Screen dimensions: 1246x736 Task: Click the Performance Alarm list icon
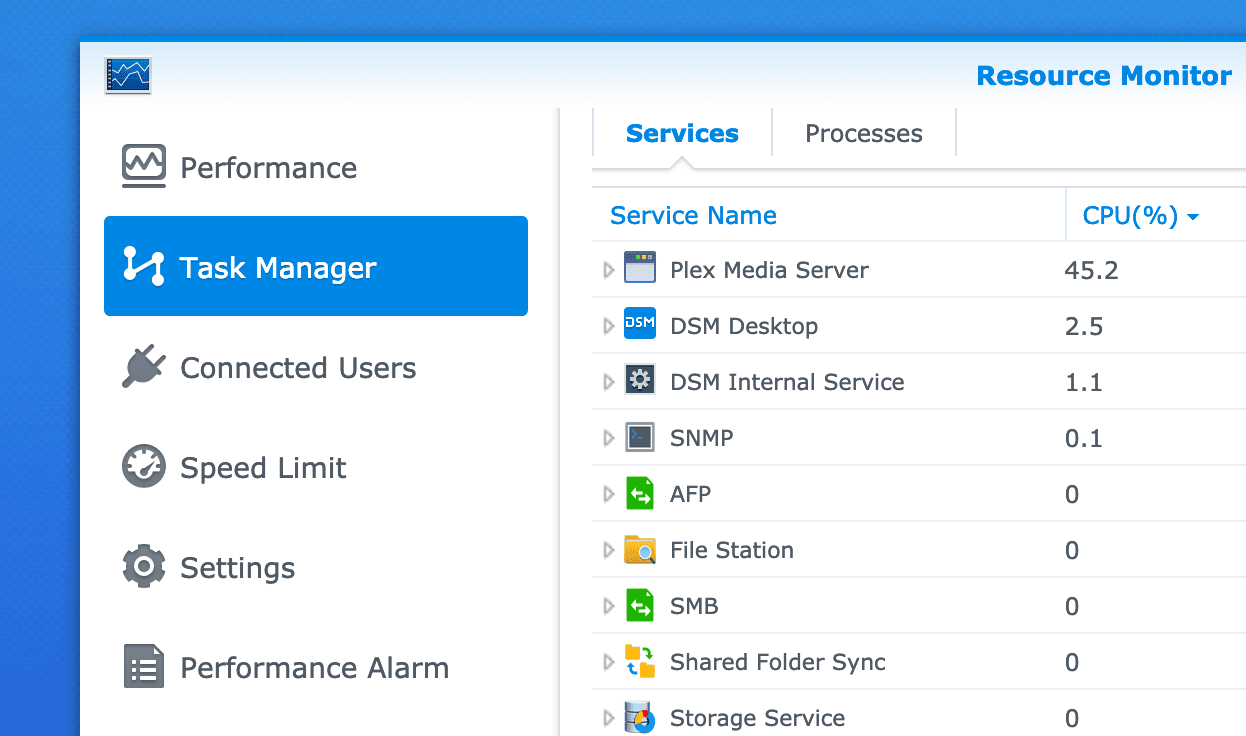click(144, 667)
